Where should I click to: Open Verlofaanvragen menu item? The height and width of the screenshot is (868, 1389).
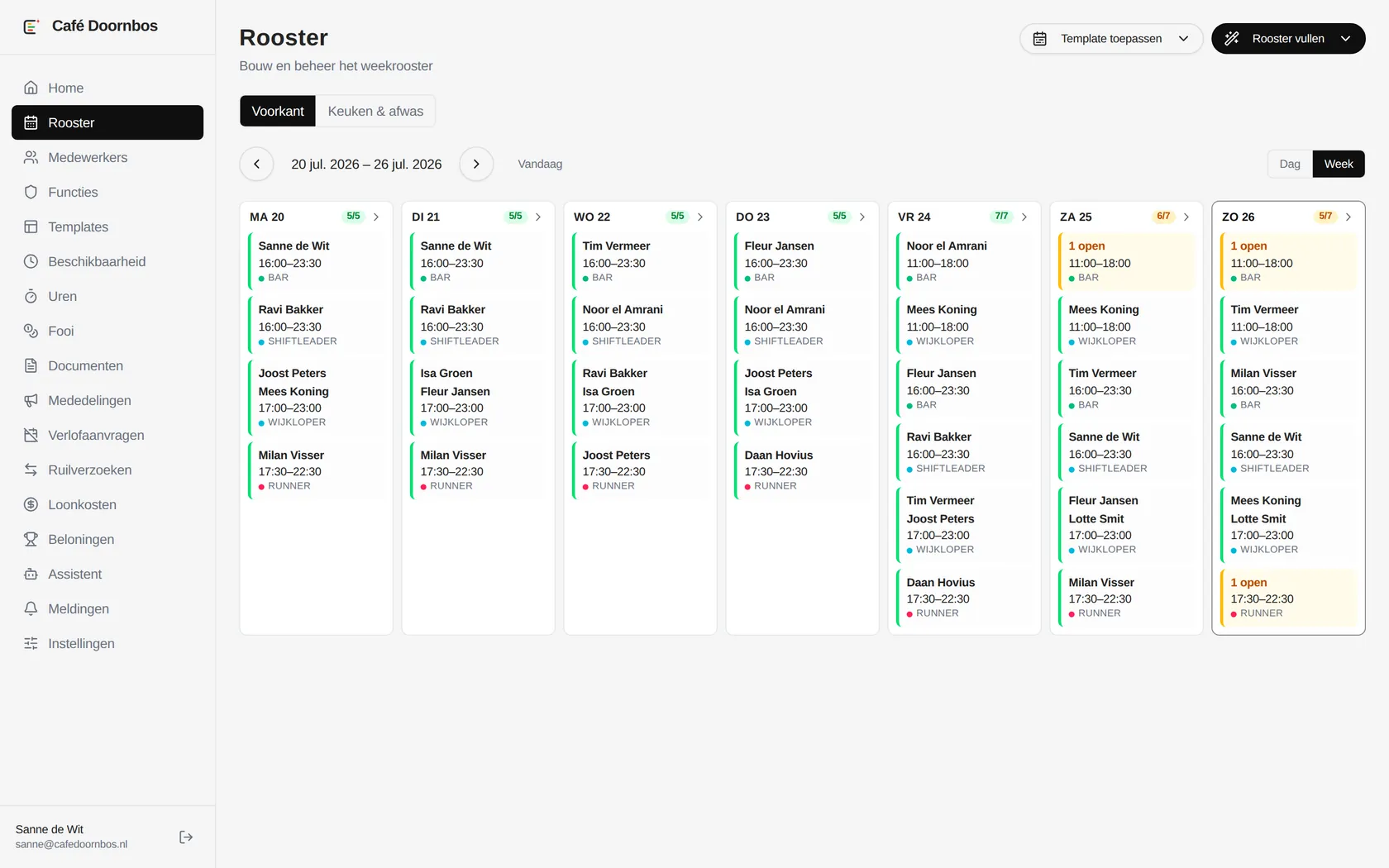[107, 435]
